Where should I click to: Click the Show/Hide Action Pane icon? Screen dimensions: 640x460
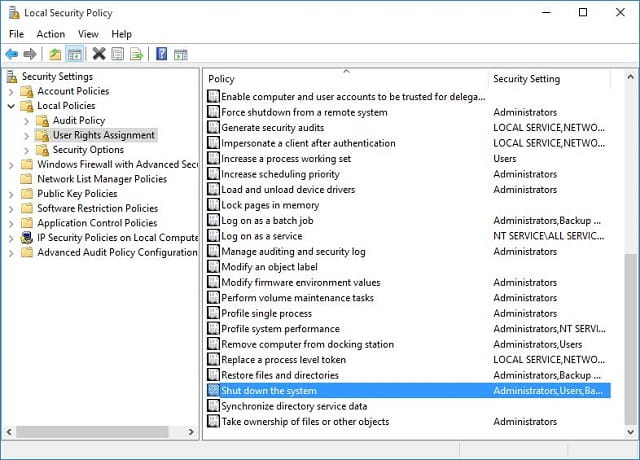pos(180,54)
